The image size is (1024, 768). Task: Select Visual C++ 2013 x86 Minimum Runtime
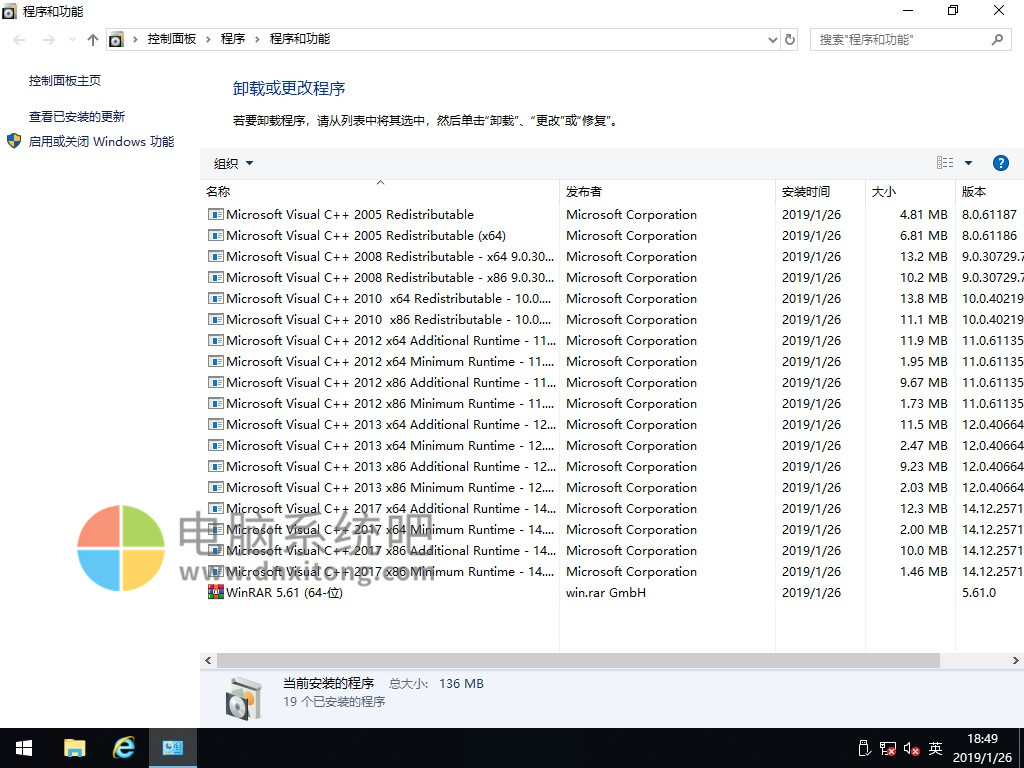611,487
